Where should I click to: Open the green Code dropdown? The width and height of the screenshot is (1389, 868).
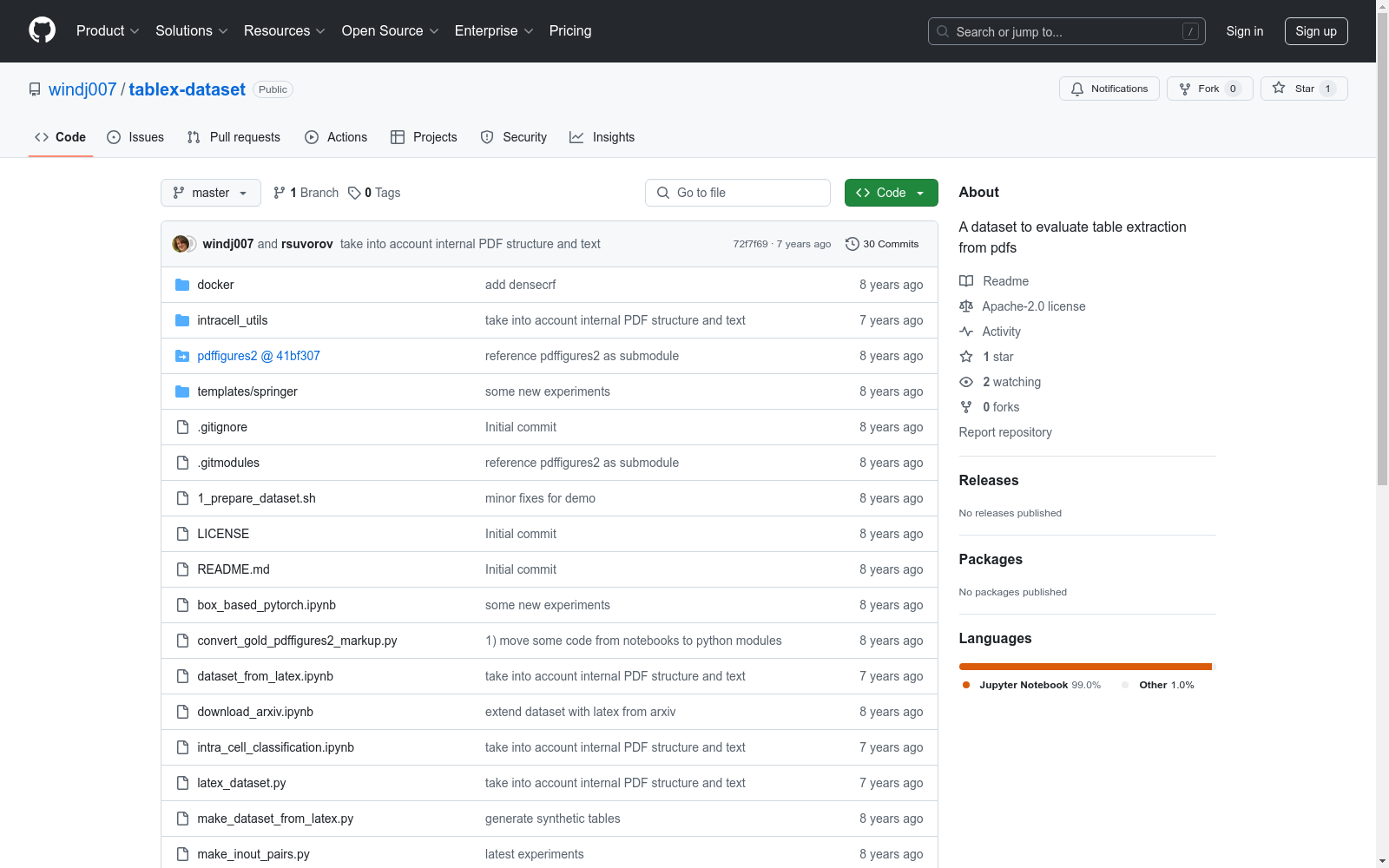892,193
